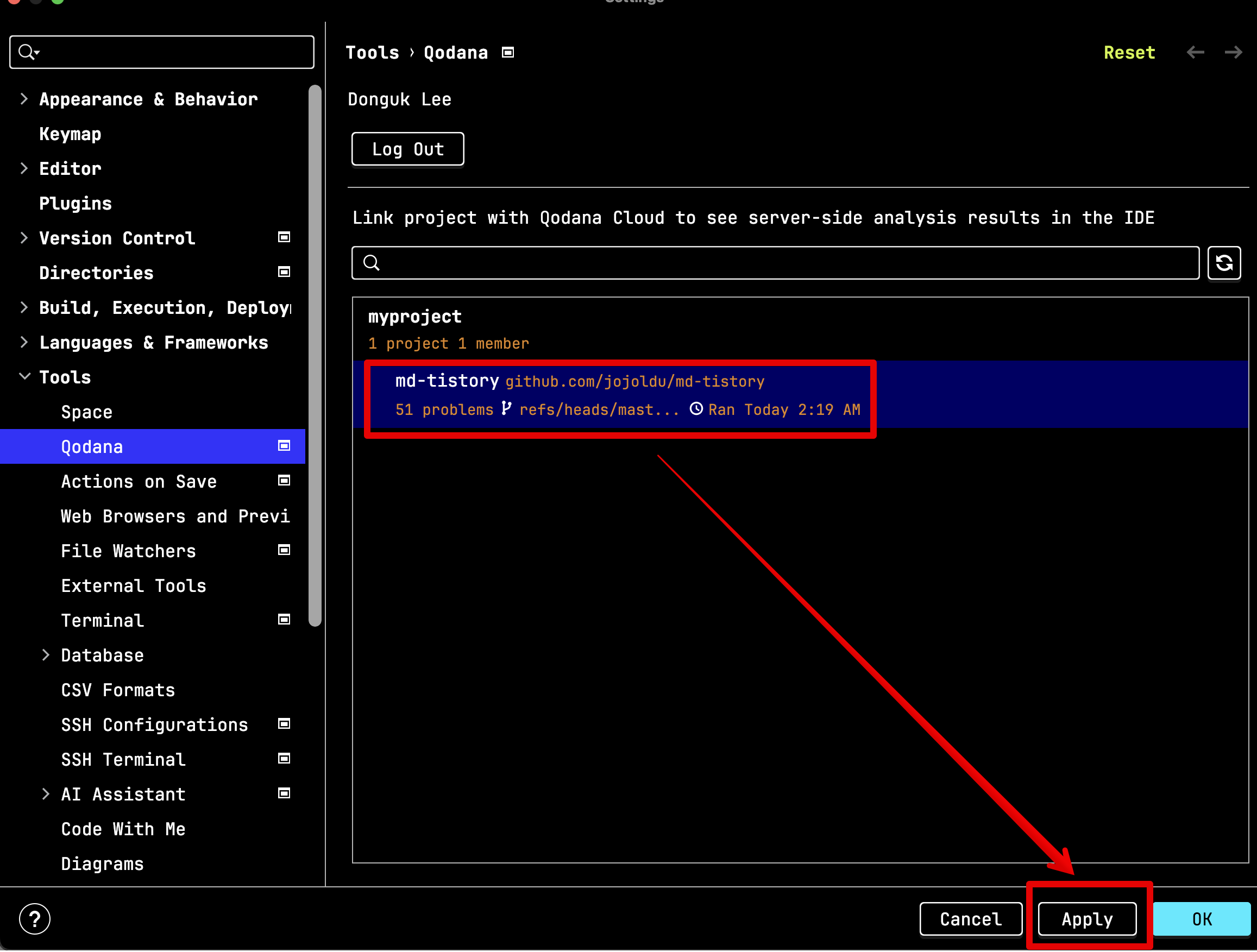The height and width of the screenshot is (952, 1257).
Task: Click the refresh icon beside the project search field
Action: (1224, 263)
